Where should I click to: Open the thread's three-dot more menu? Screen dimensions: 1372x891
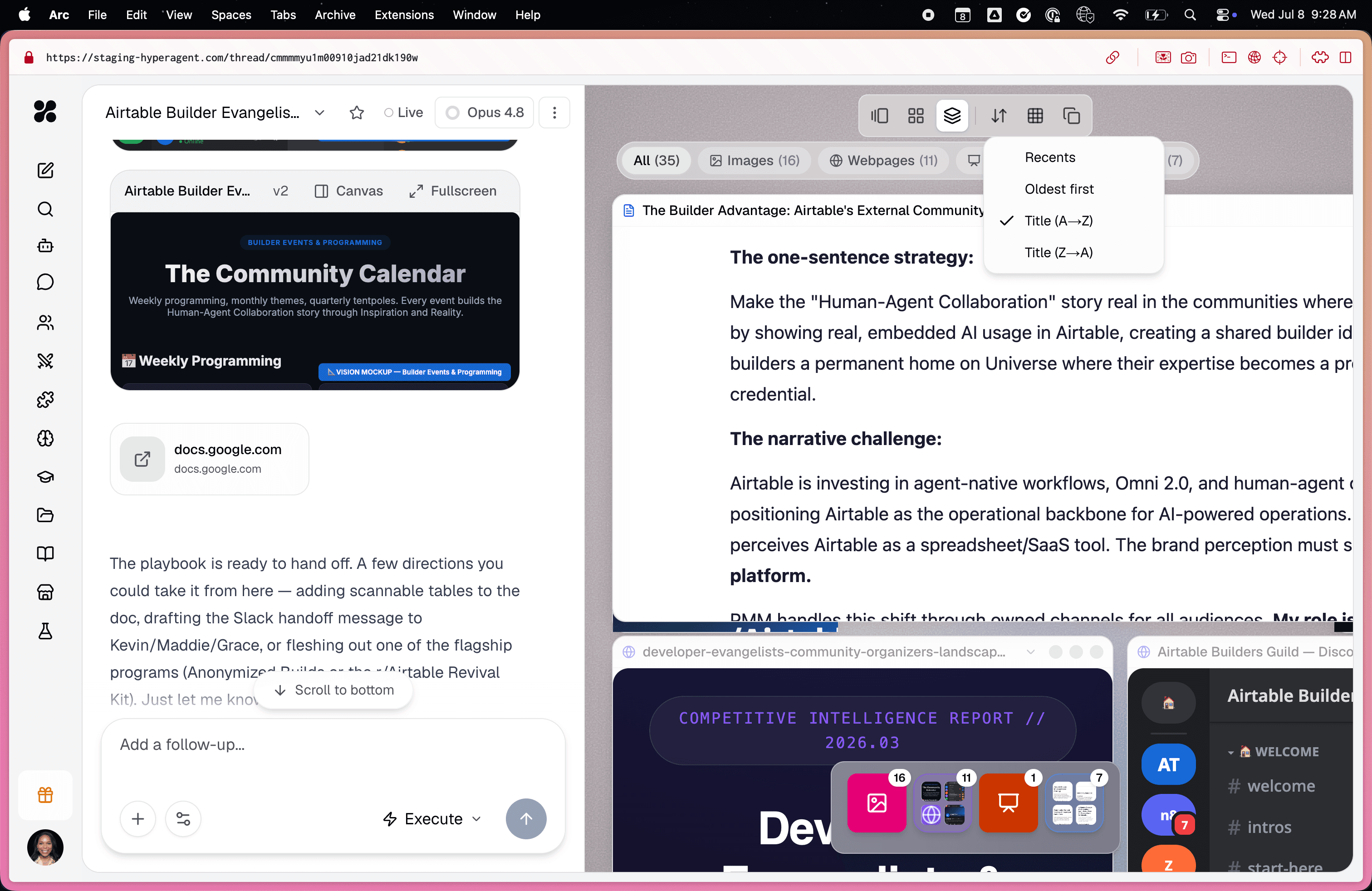click(554, 113)
